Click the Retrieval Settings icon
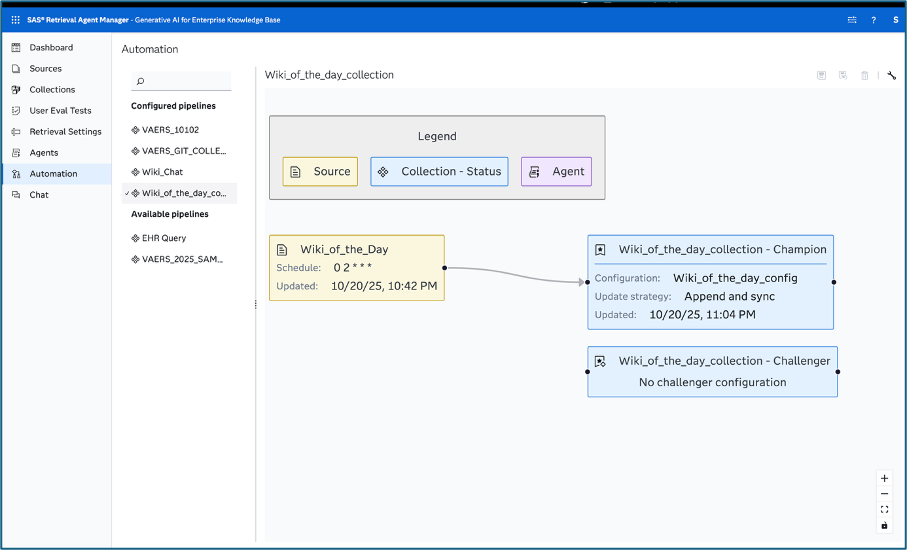This screenshot has height=550, width=908. 16,131
